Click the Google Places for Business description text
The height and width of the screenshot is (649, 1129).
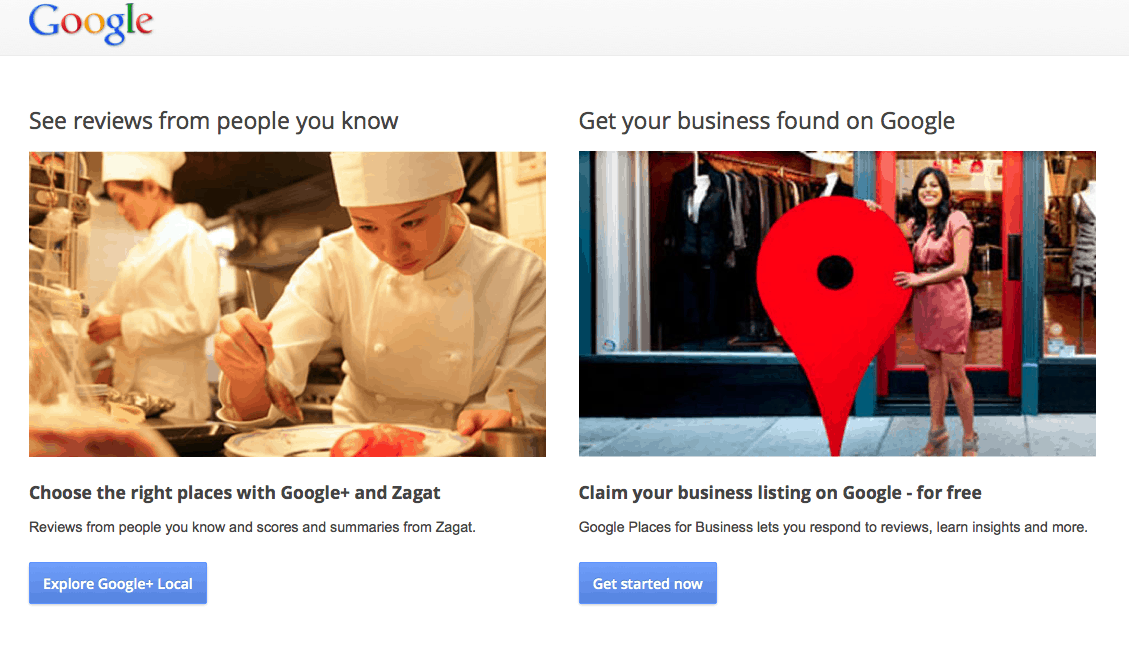(833, 527)
